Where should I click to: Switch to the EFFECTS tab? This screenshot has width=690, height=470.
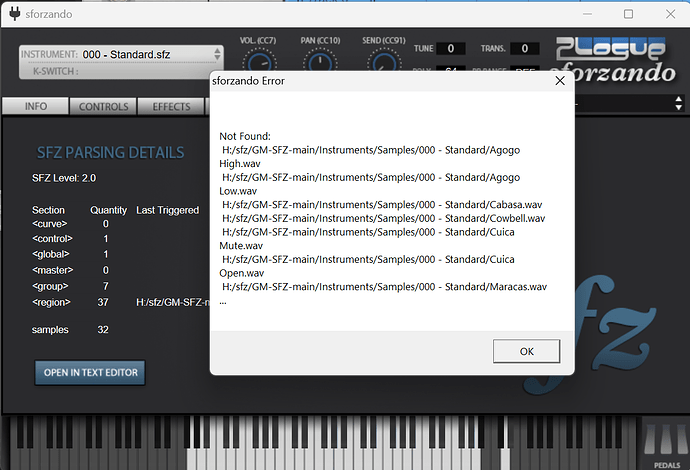[171, 106]
